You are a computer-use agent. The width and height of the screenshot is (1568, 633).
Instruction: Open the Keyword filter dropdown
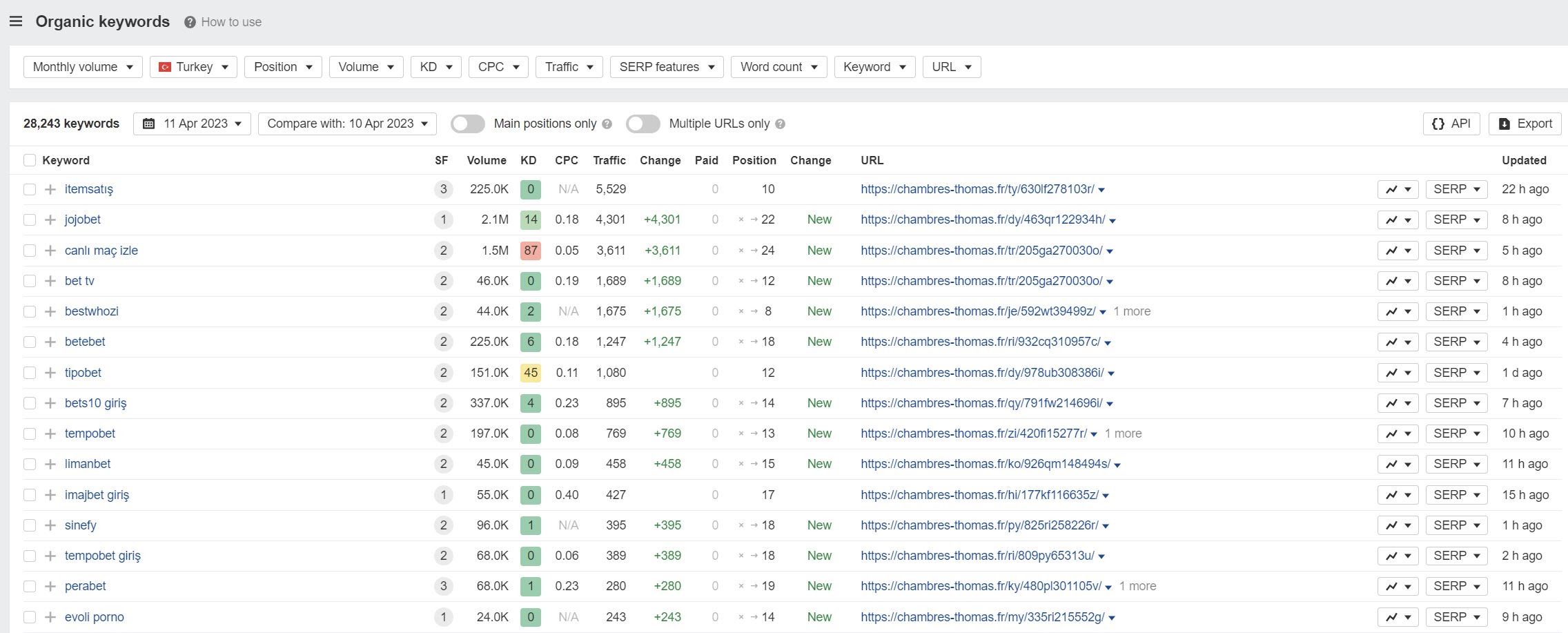click(874, 67)
